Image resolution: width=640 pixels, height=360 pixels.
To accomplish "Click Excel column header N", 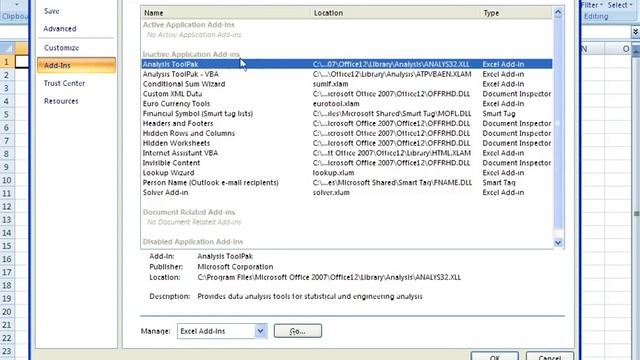I will coord(593,49).
